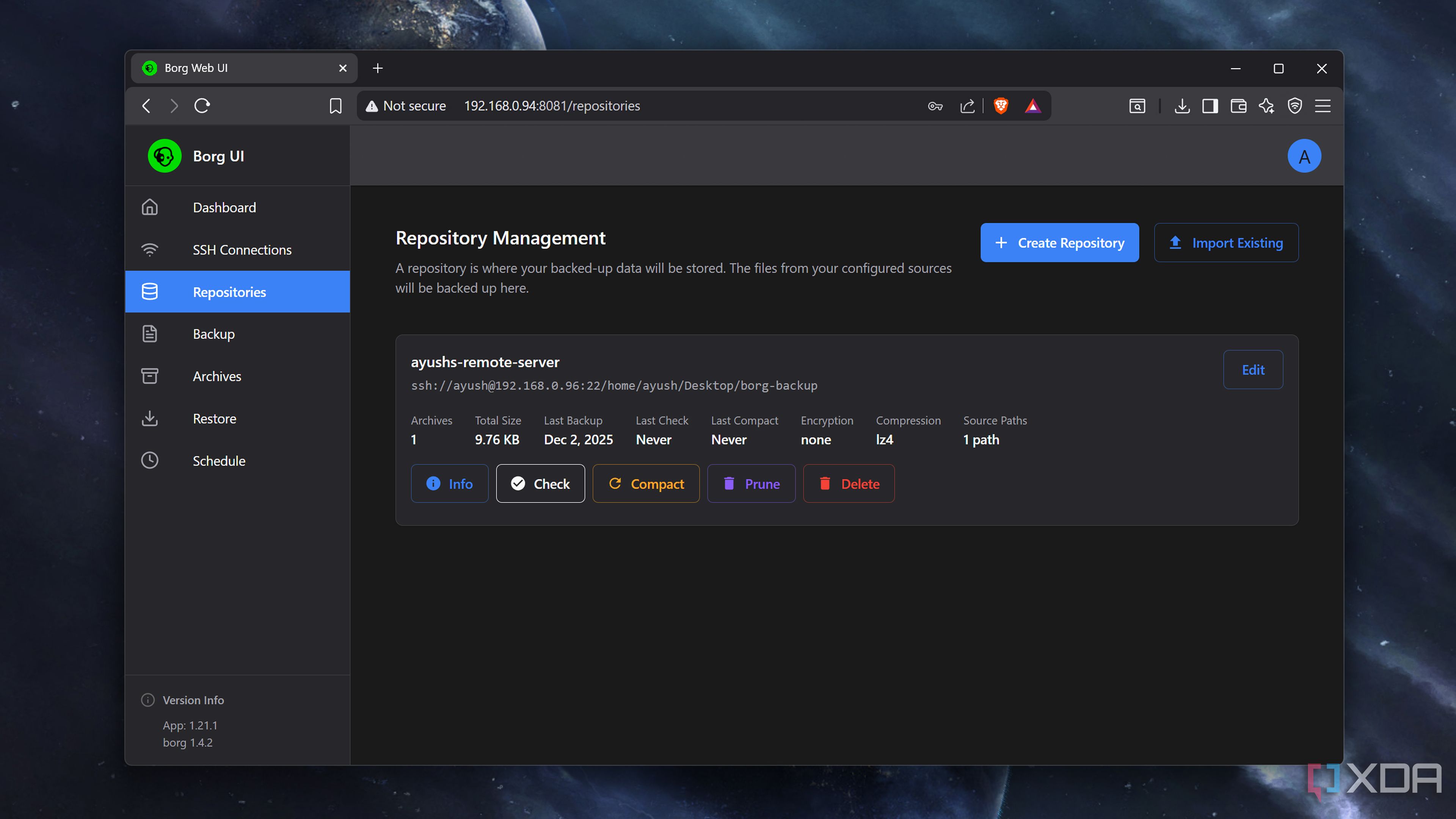Click Import Existing button
This screenshot has height=819, width=1456.
point(1226,243)
